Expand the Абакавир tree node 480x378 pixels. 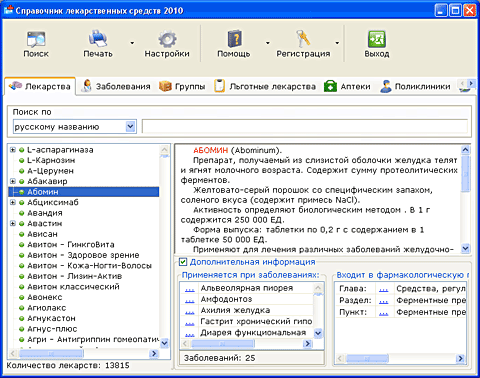[x=13, y=181]
